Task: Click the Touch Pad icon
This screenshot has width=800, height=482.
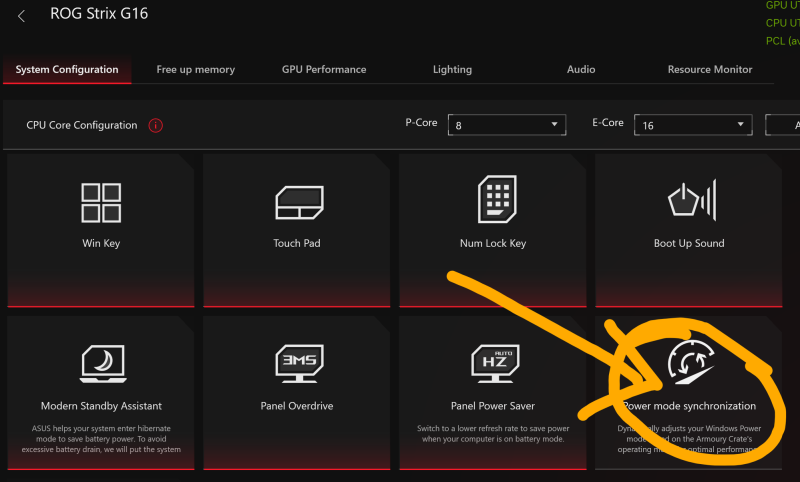Action: pos(299,202)
